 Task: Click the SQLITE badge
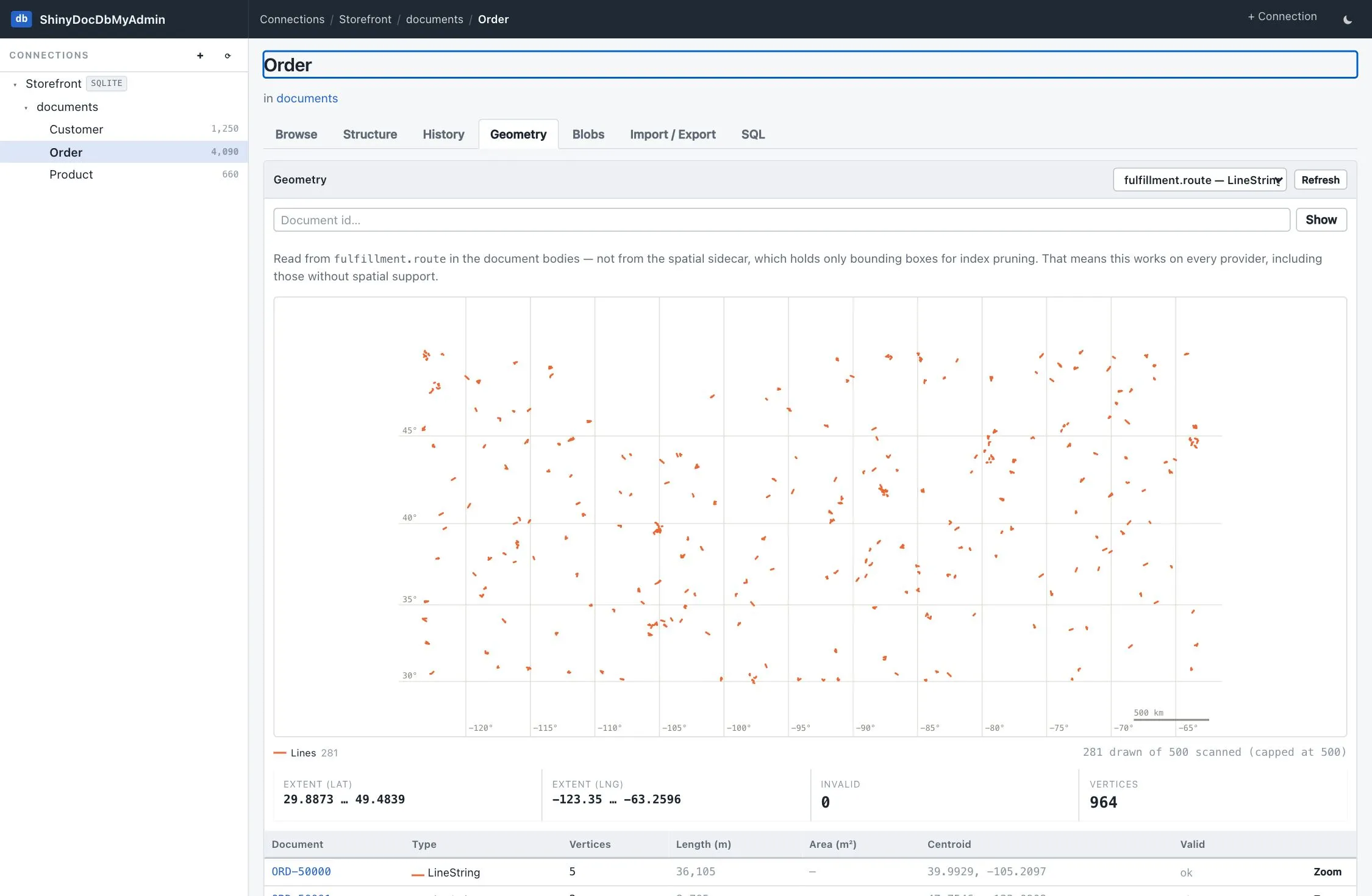click(107, 84)
